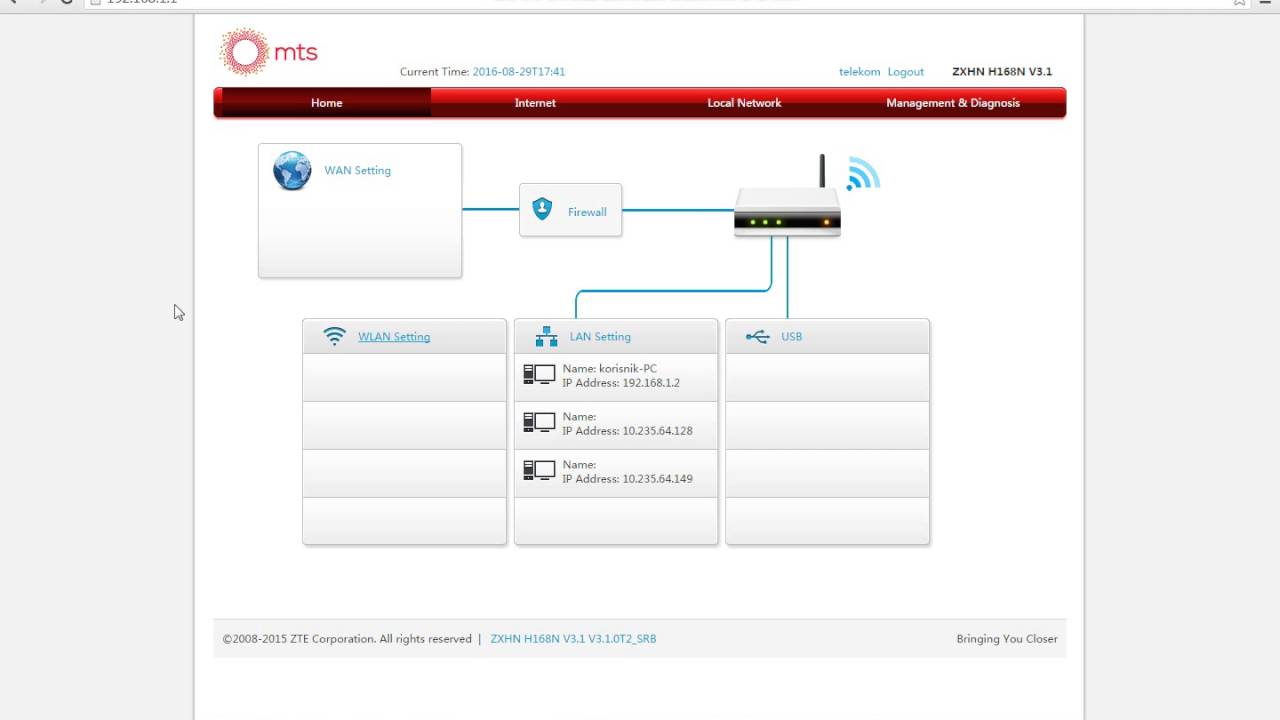Image resolution: width=1280 pixels, height=720 pixels.
Task: Click the current time value 2016-08-29T17:41
Action: (x=519, y=72)
